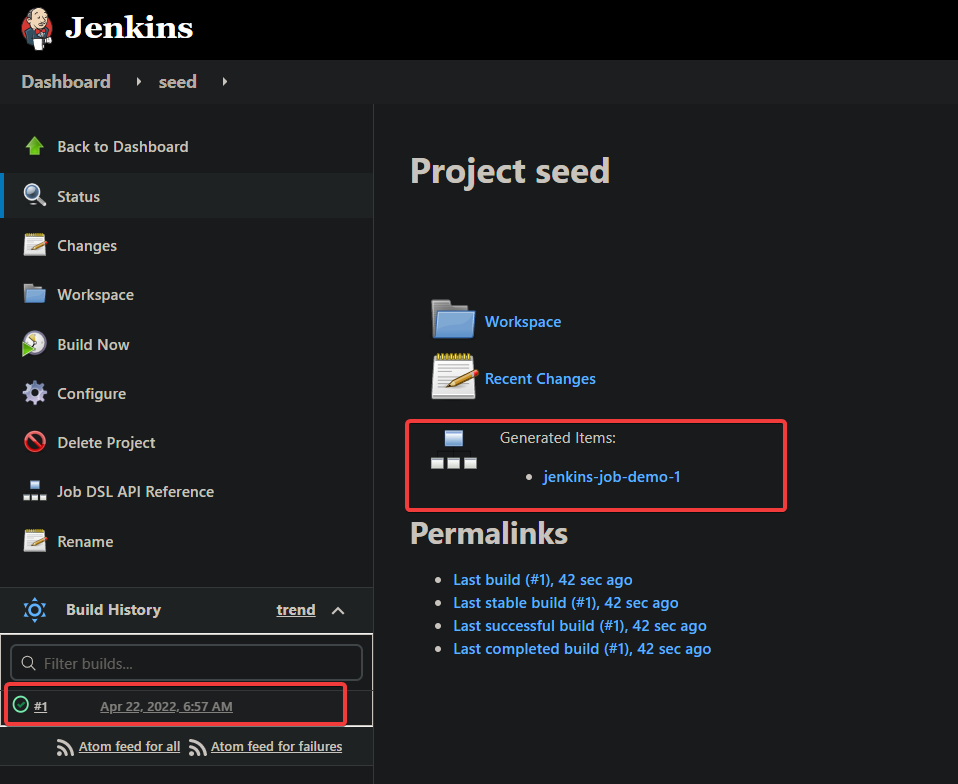
Task: Open Last completed build (#1) permalink
Action: [x=582, y=649]
